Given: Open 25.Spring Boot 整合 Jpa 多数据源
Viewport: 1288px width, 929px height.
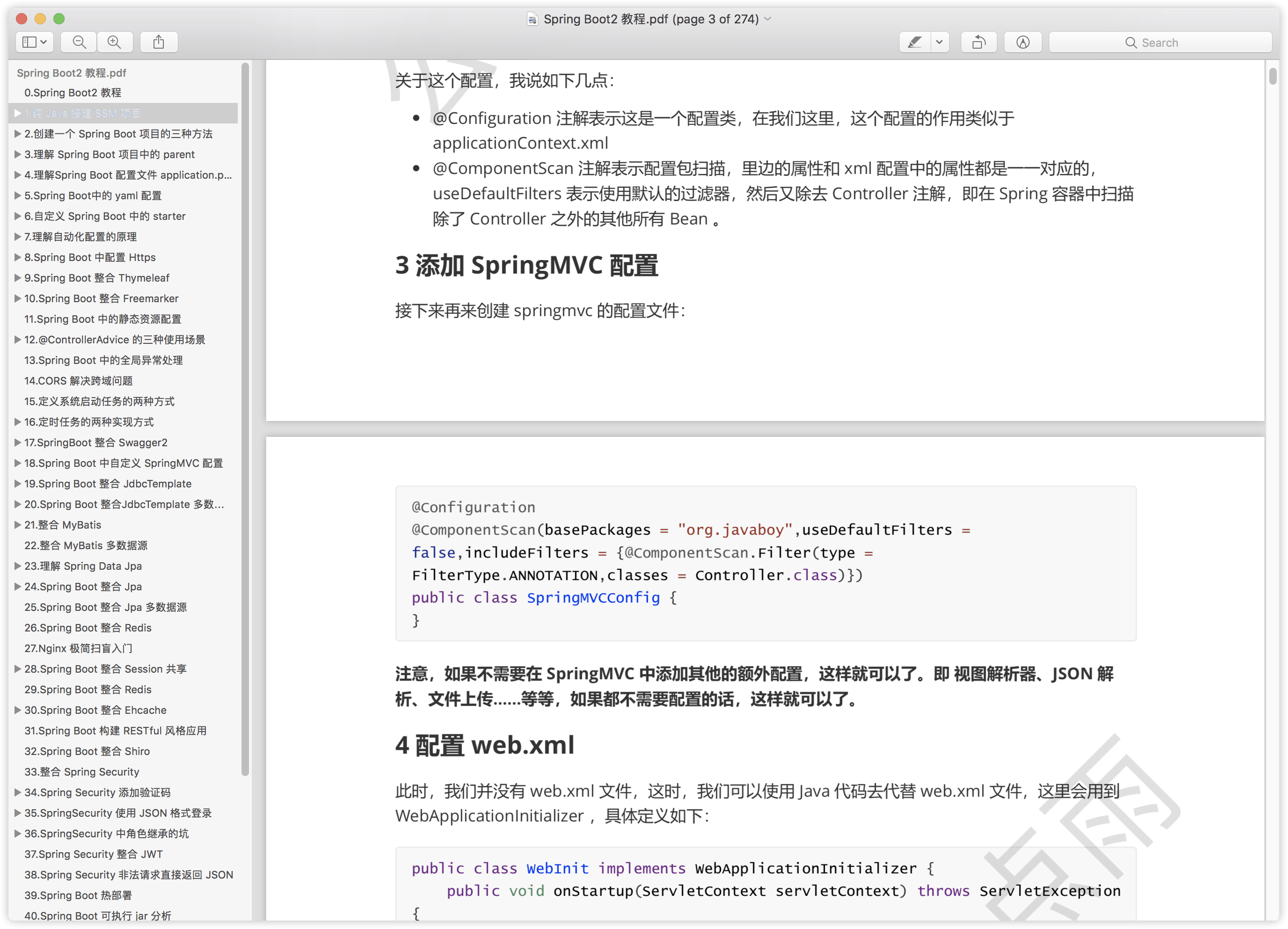Looking at the screenshot, I should coord(106,607).
